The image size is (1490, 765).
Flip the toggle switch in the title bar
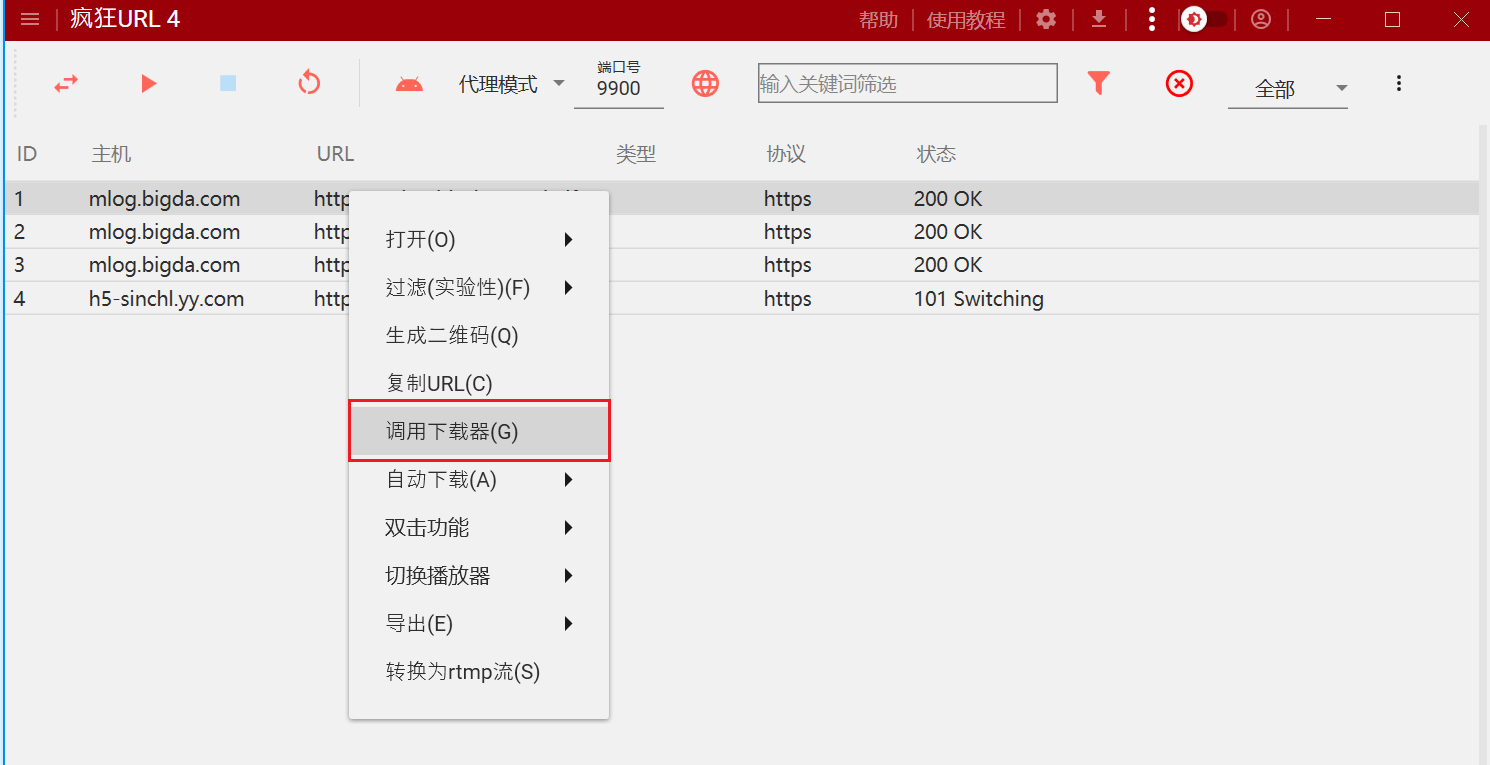pos(1204,19)
